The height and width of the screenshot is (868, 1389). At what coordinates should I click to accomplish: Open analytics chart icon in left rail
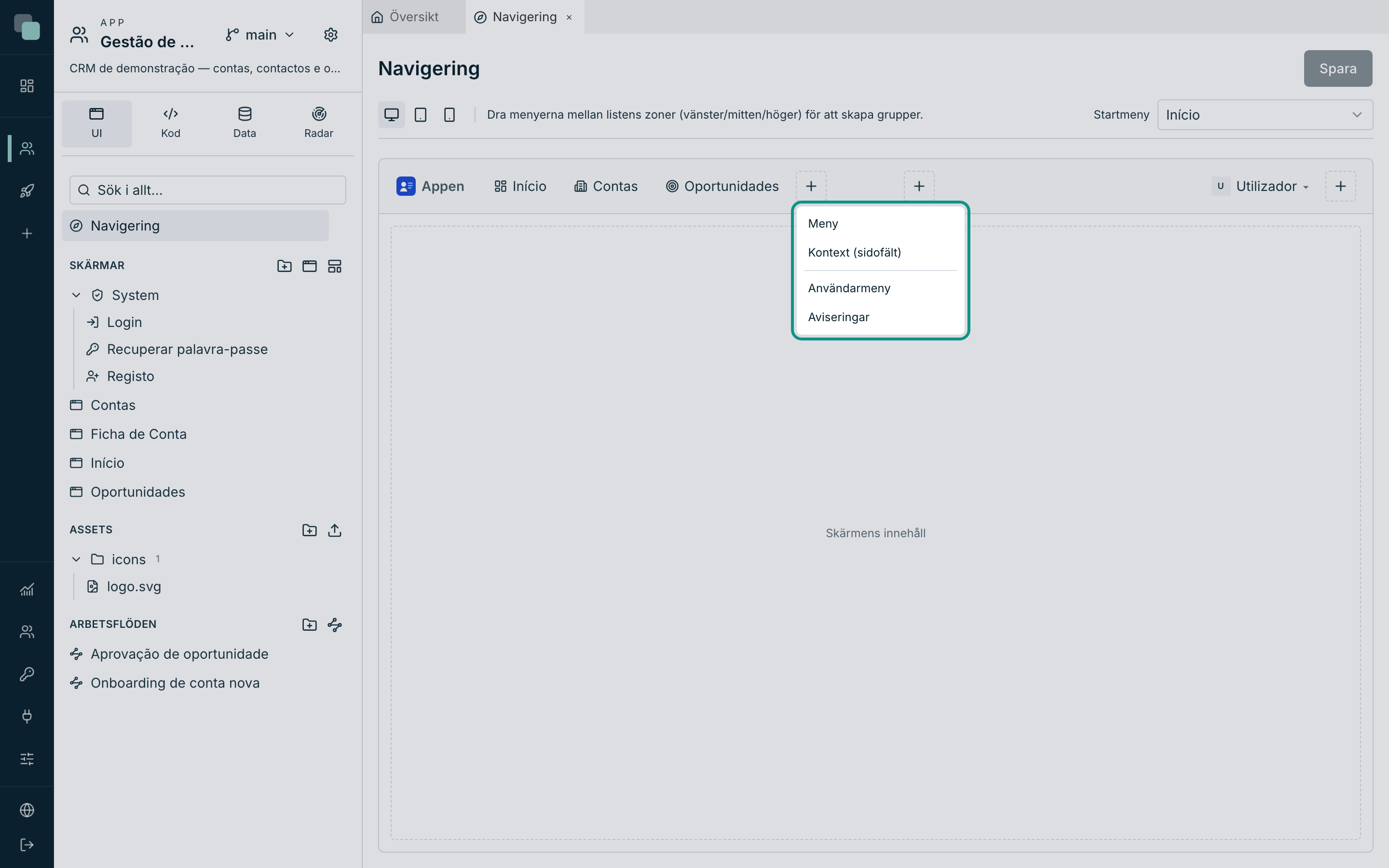27,589
